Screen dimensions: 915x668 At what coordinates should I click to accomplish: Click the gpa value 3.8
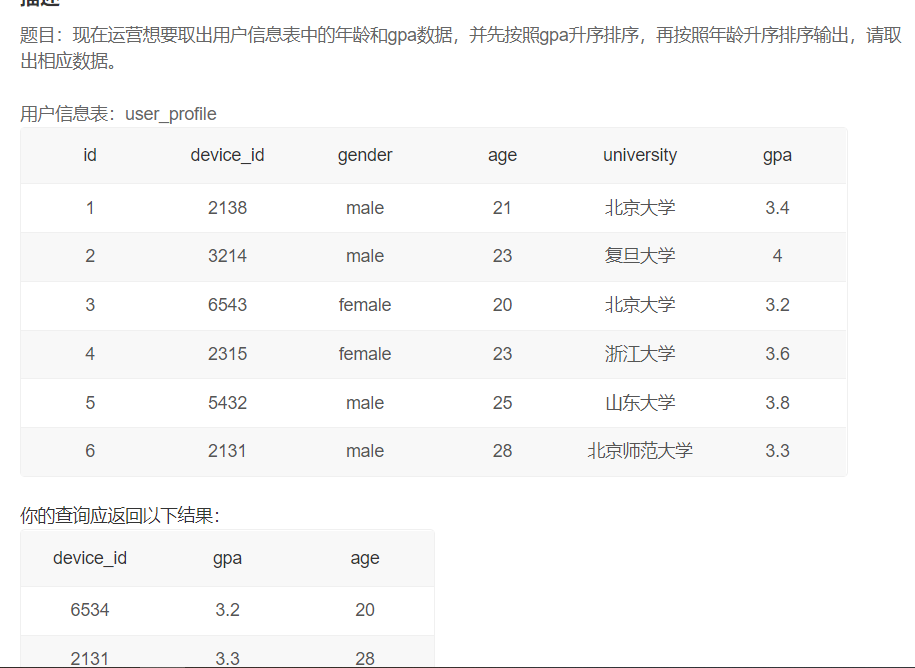pos(777,403)
